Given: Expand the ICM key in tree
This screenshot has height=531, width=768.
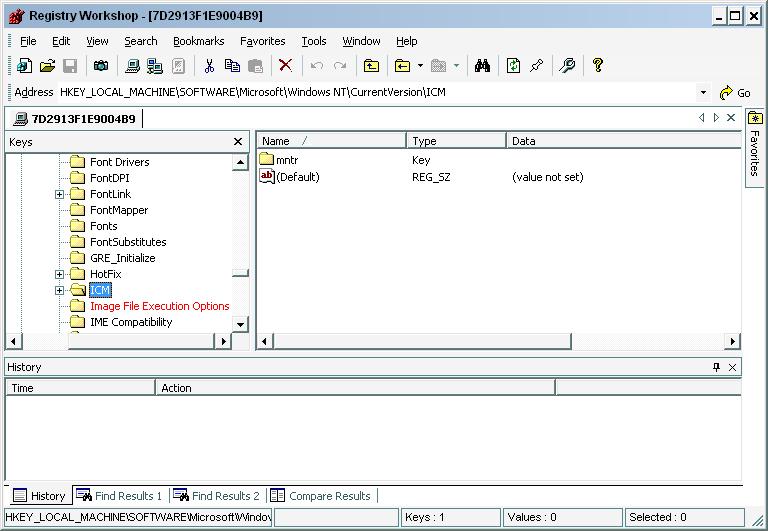Looking at the screenshot, I should 60,290.
